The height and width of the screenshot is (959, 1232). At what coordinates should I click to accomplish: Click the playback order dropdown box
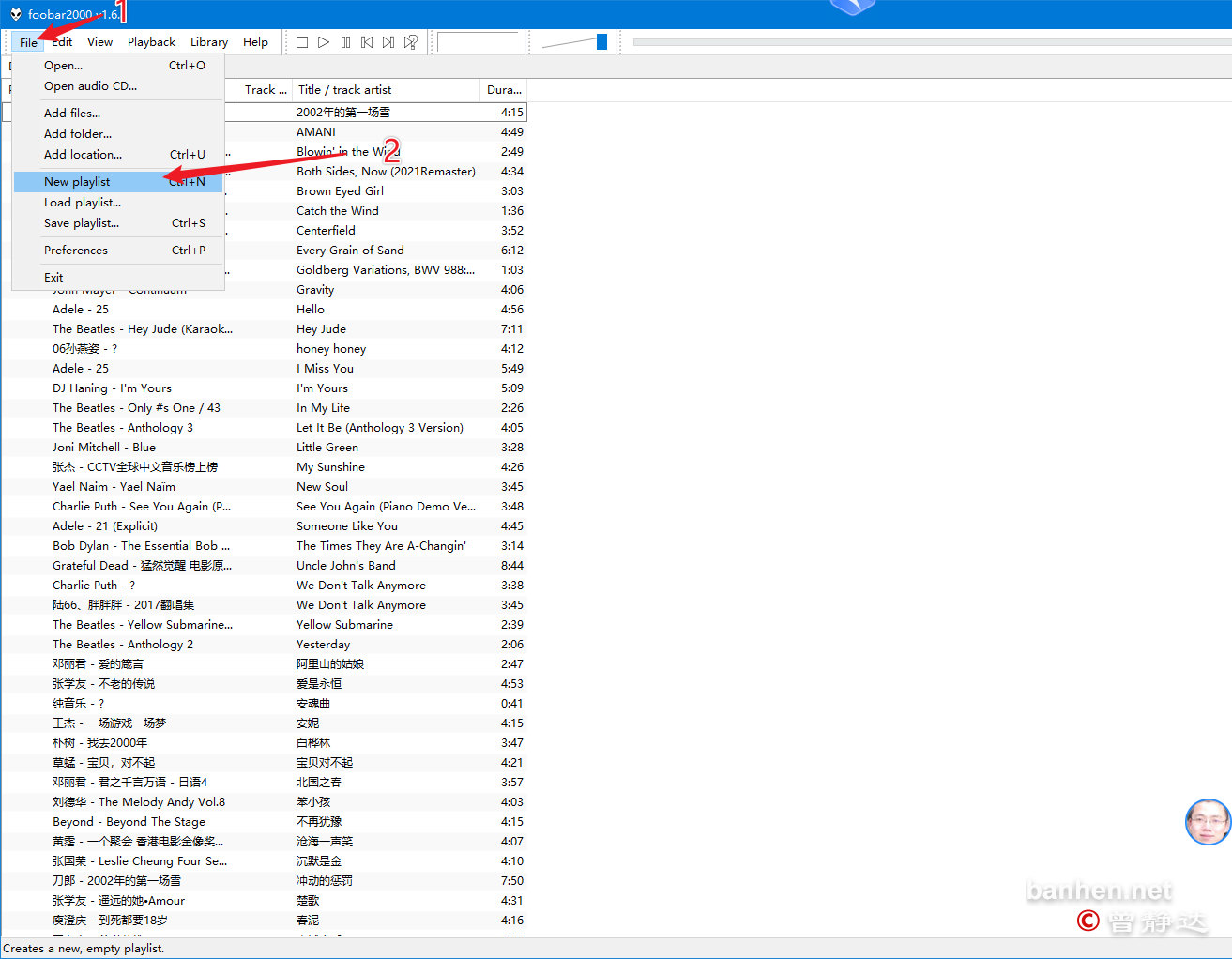click(x=478, y=42)
